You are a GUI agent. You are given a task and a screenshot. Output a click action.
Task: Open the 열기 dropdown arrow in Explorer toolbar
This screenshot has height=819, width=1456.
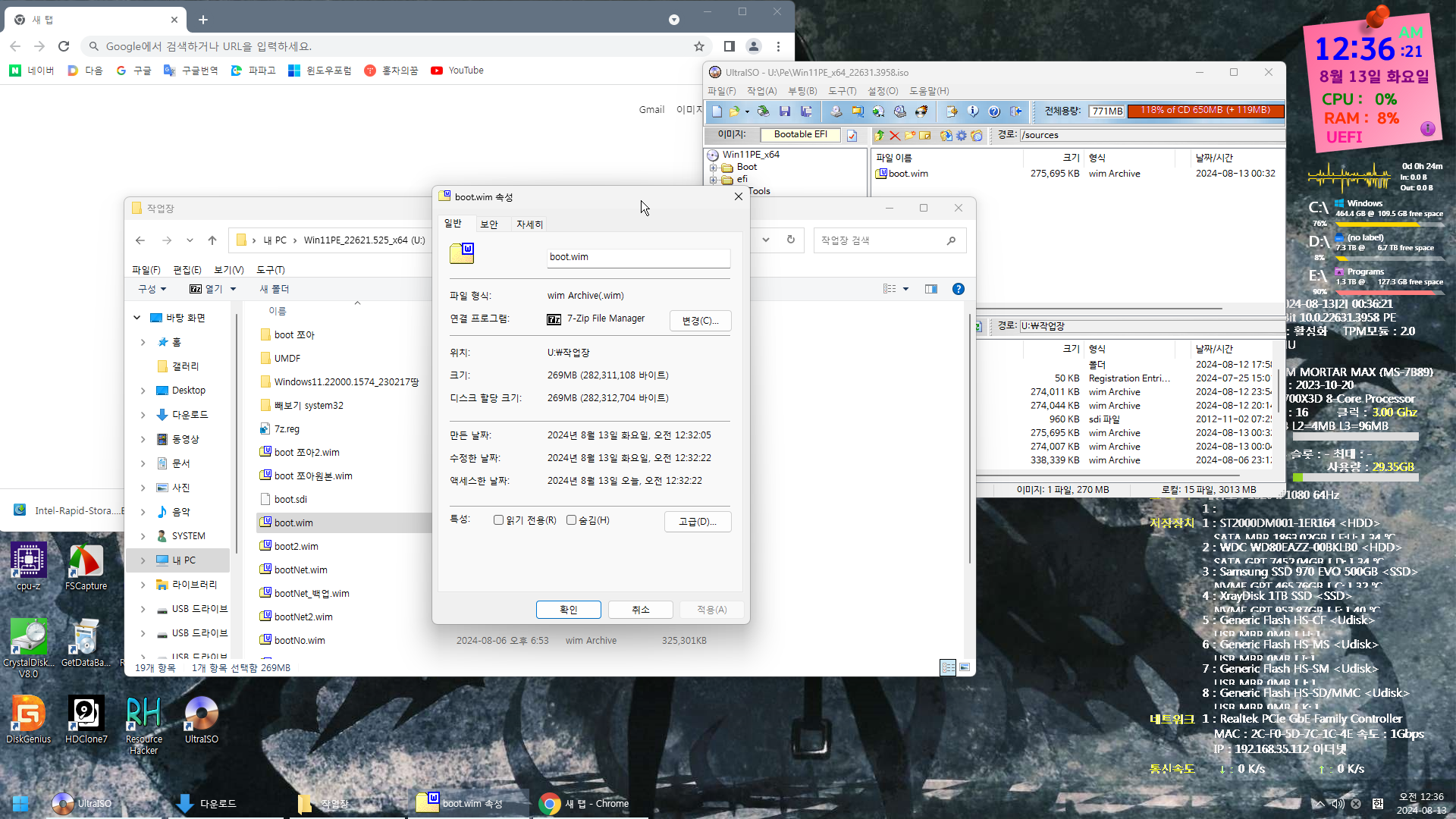pos(233,289)
